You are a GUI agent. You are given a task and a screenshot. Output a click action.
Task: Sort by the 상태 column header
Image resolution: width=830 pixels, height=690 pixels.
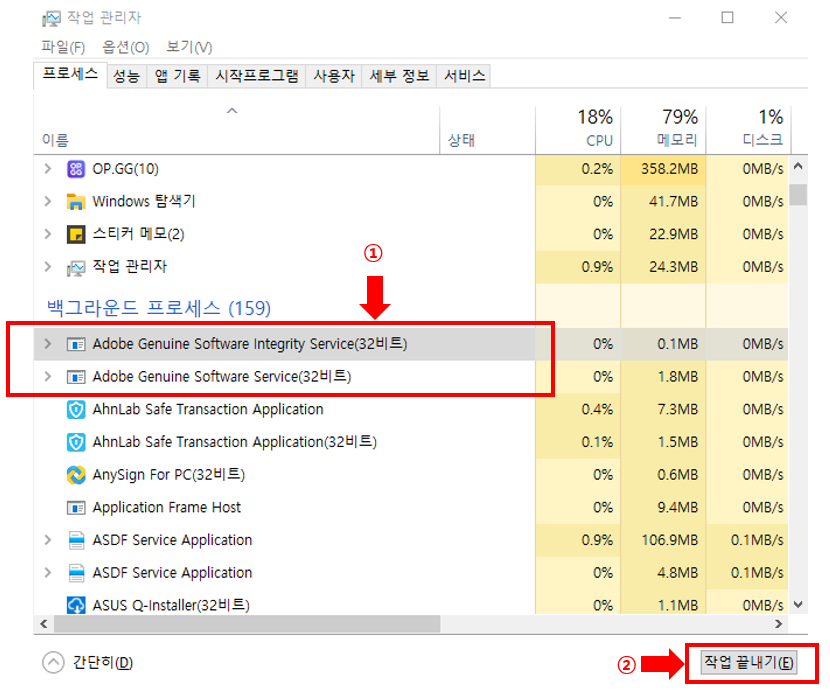[488, 130]
